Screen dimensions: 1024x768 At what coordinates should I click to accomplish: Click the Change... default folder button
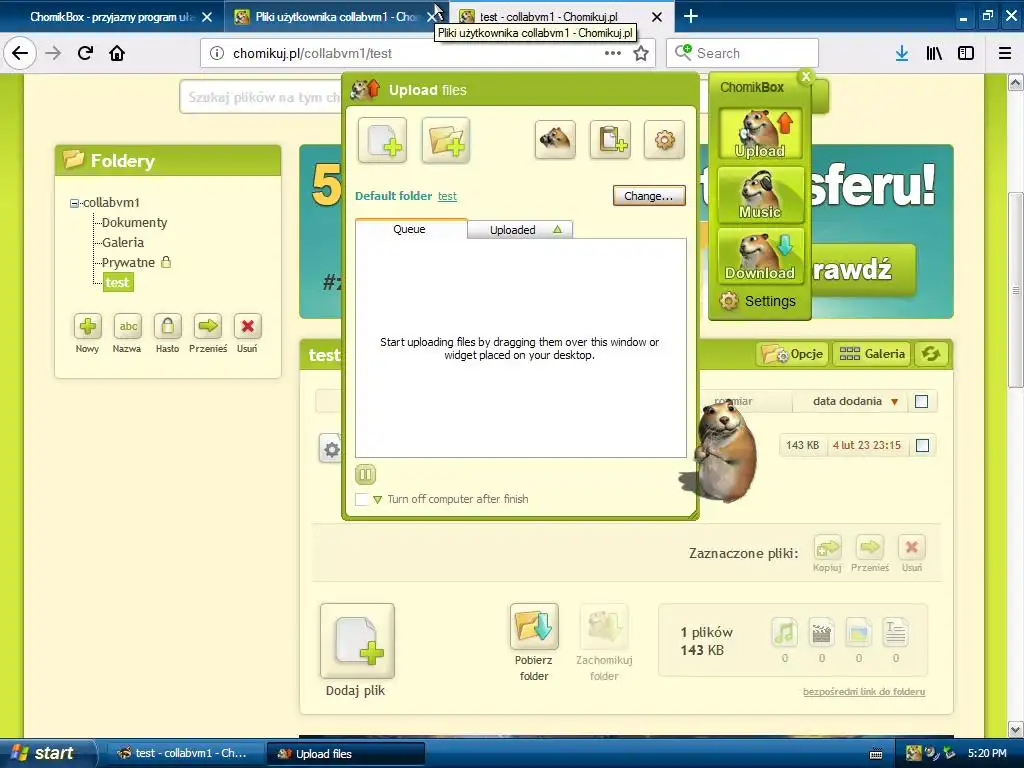point(649,196)
